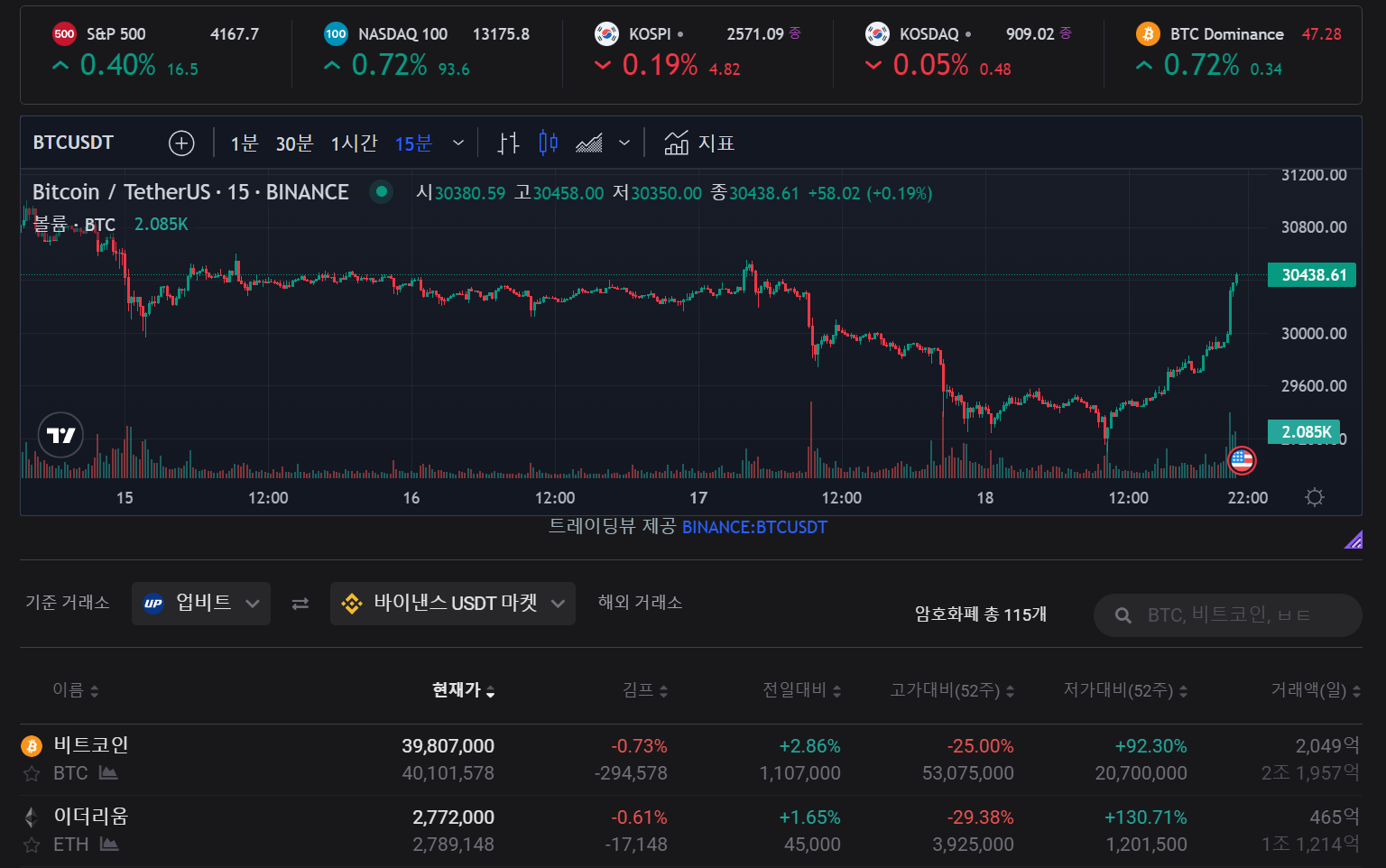Click Bitcoin 52-week low change +92.30%
Screen dimensions: 1386x868
pos(1151,746)
